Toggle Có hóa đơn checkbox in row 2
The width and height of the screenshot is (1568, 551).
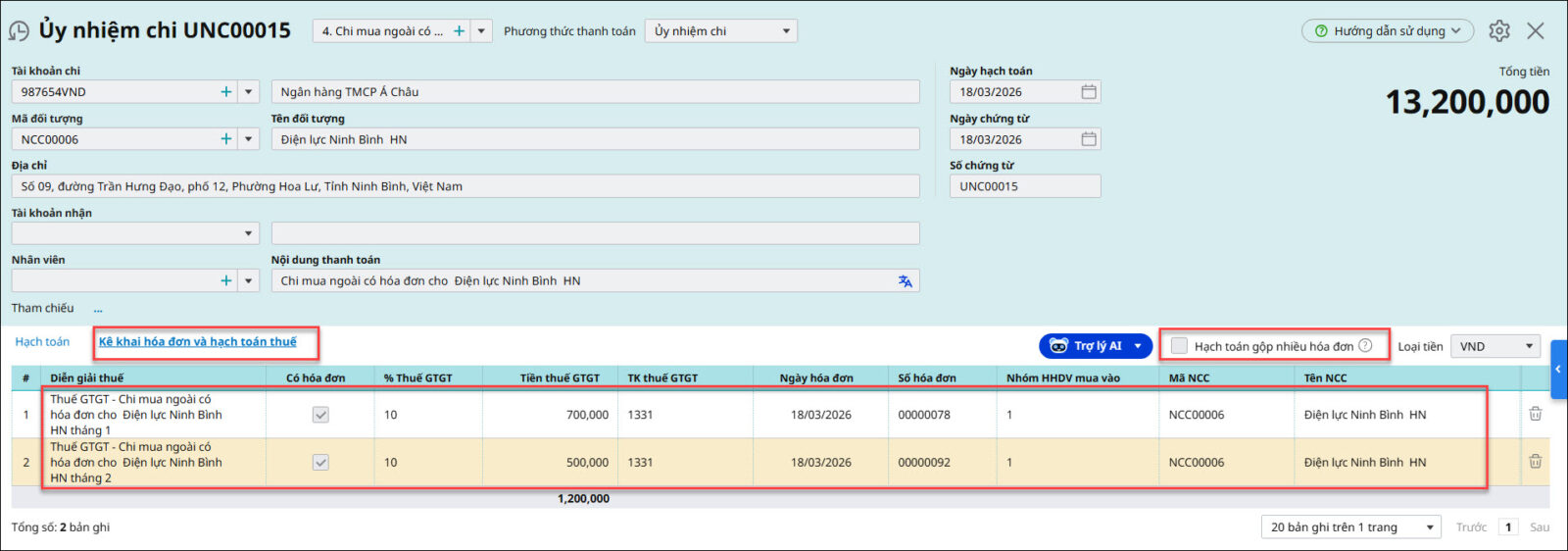coord(320,462)
